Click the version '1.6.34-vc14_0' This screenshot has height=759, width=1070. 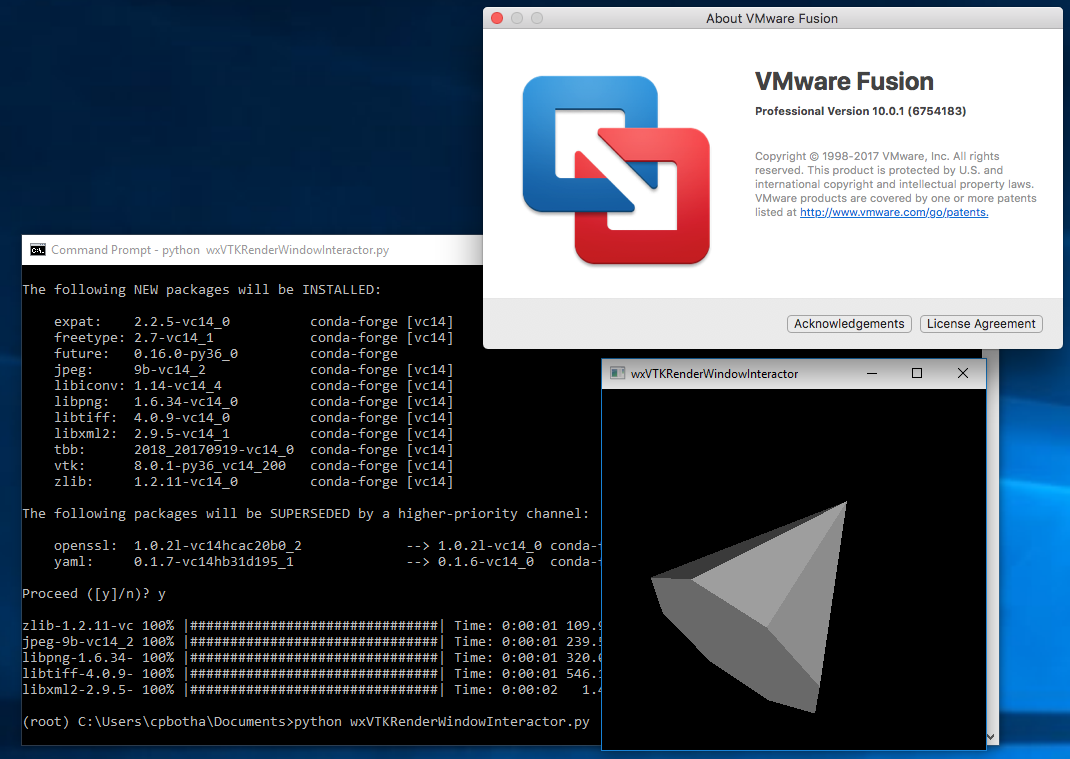[x=186, y=402]
